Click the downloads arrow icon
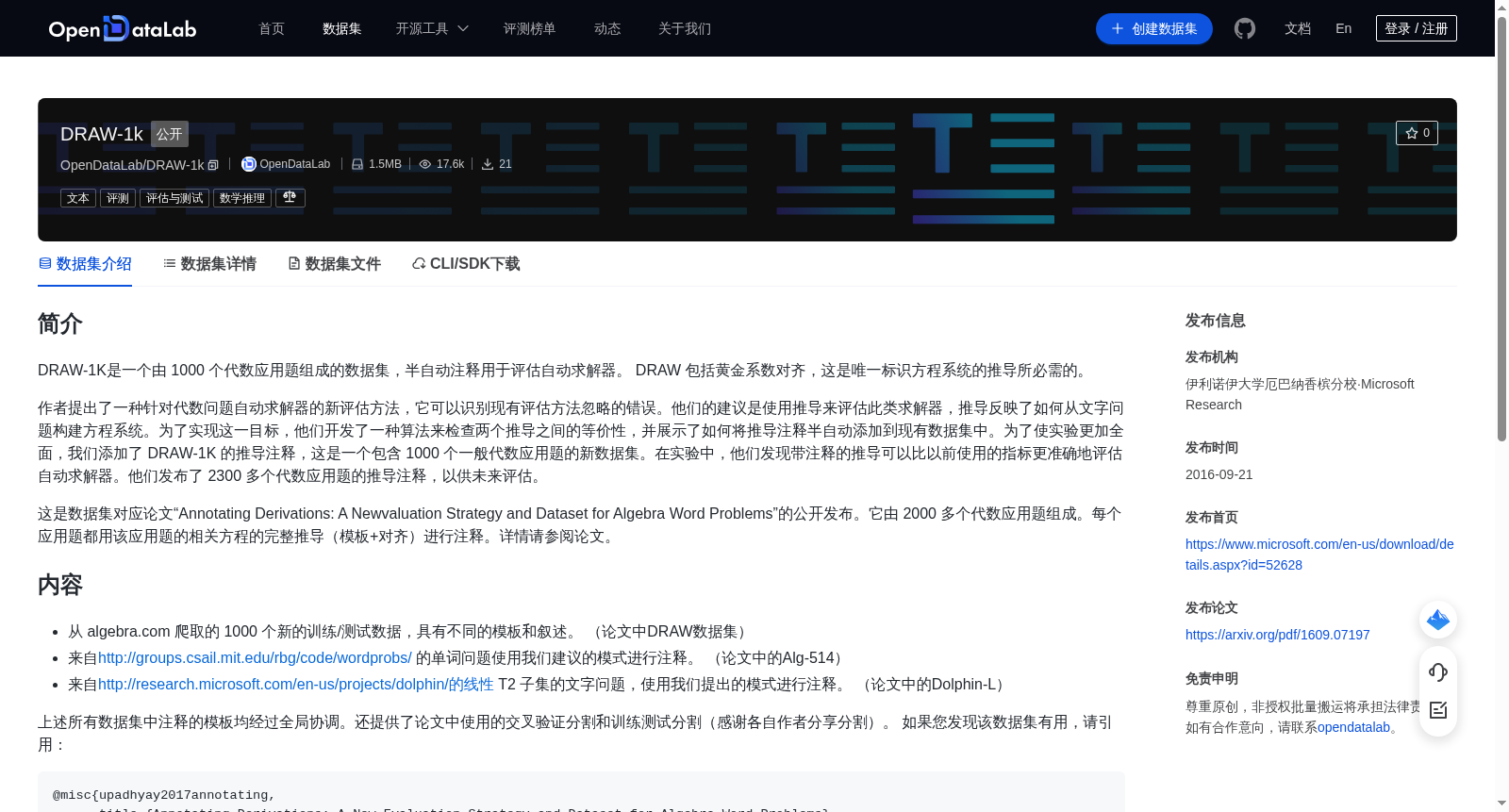This screenshot has width=1509, height=812. point(488,164)
